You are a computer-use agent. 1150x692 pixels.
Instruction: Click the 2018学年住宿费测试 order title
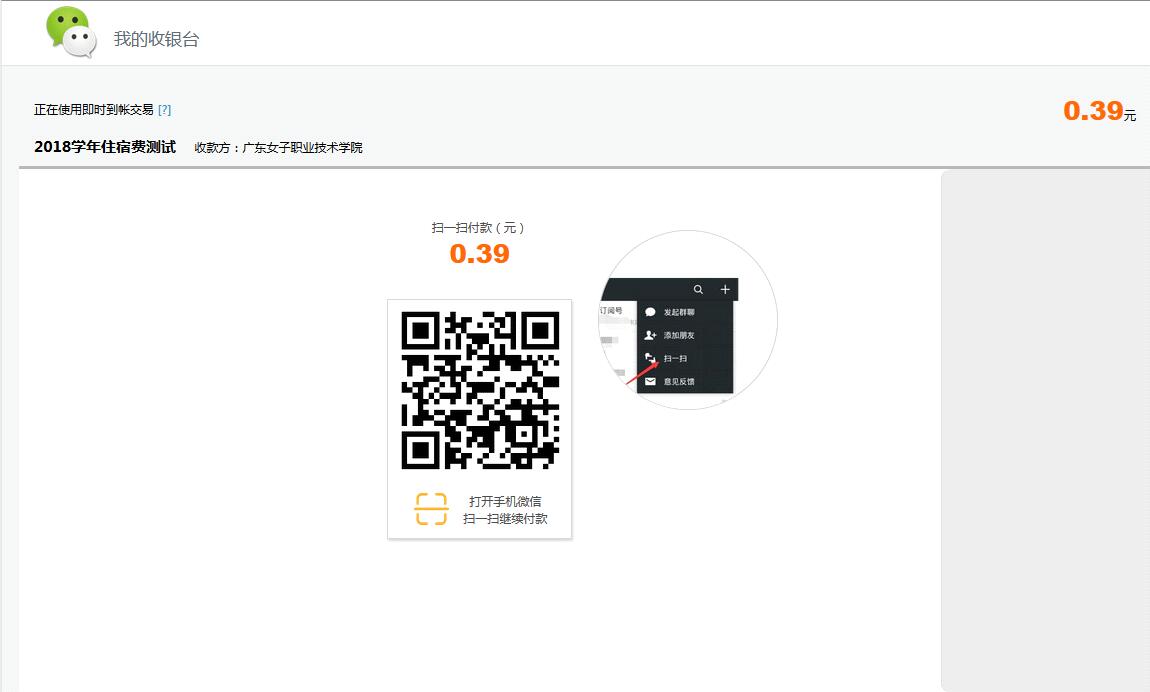pyautogui.click(x=105, y=147)
